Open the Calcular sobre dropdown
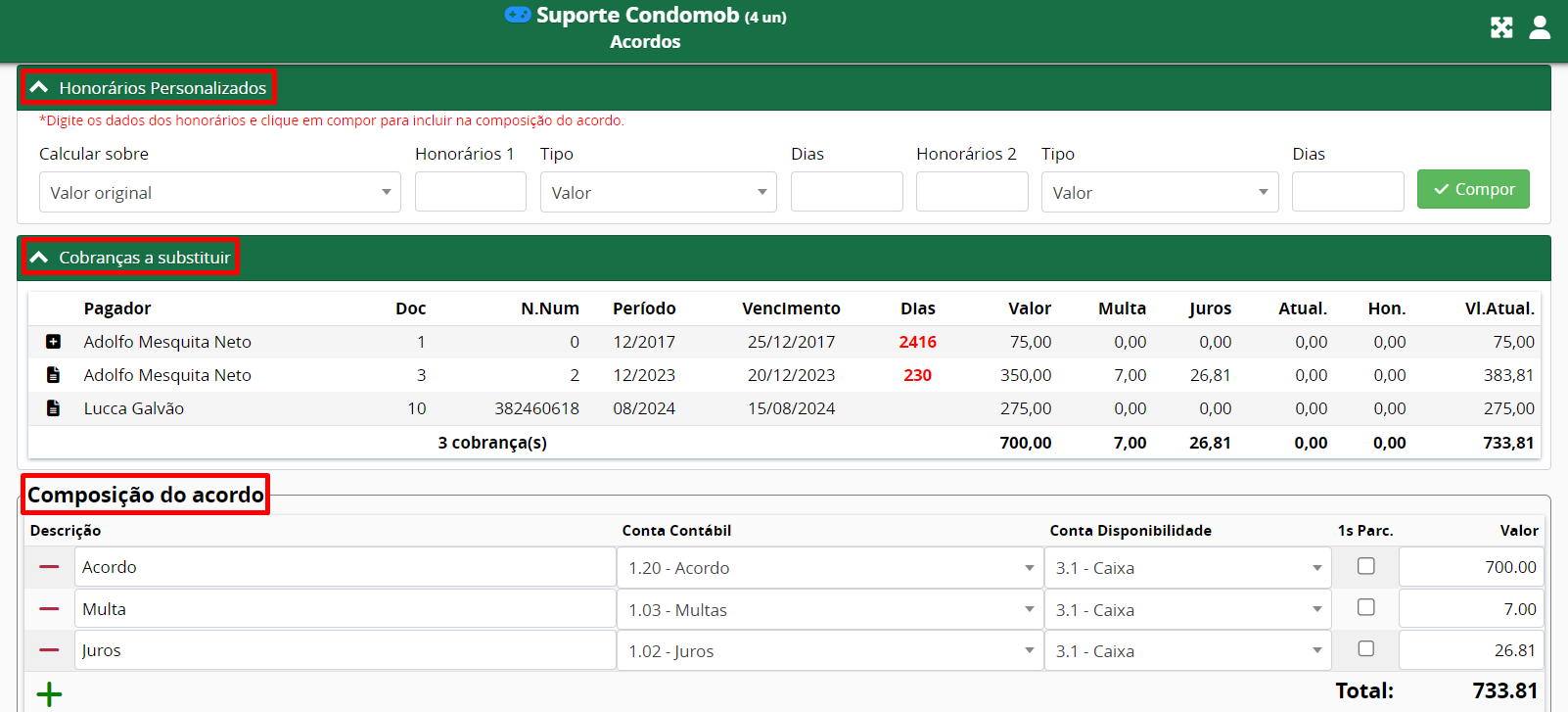Image resolution: width=1568 pixels, height=712 pixels. pos(220,192)
